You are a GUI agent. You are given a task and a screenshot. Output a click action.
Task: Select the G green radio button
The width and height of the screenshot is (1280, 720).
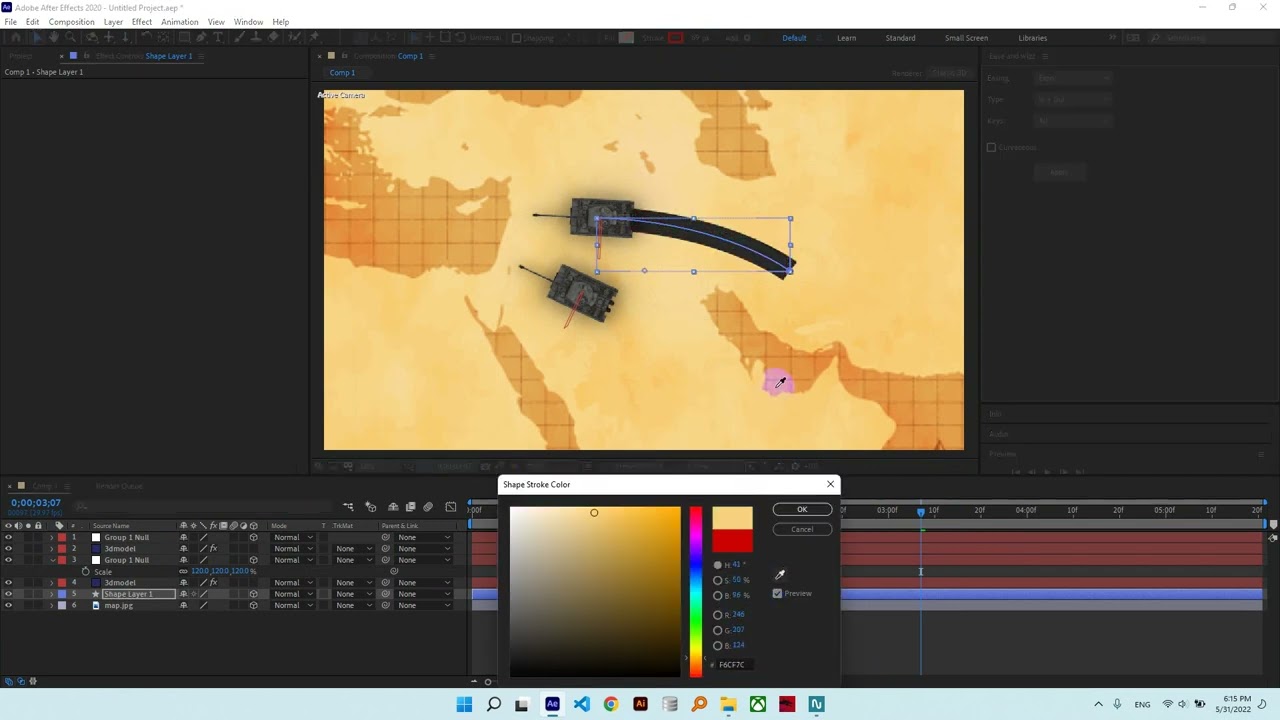pos(717,630)
